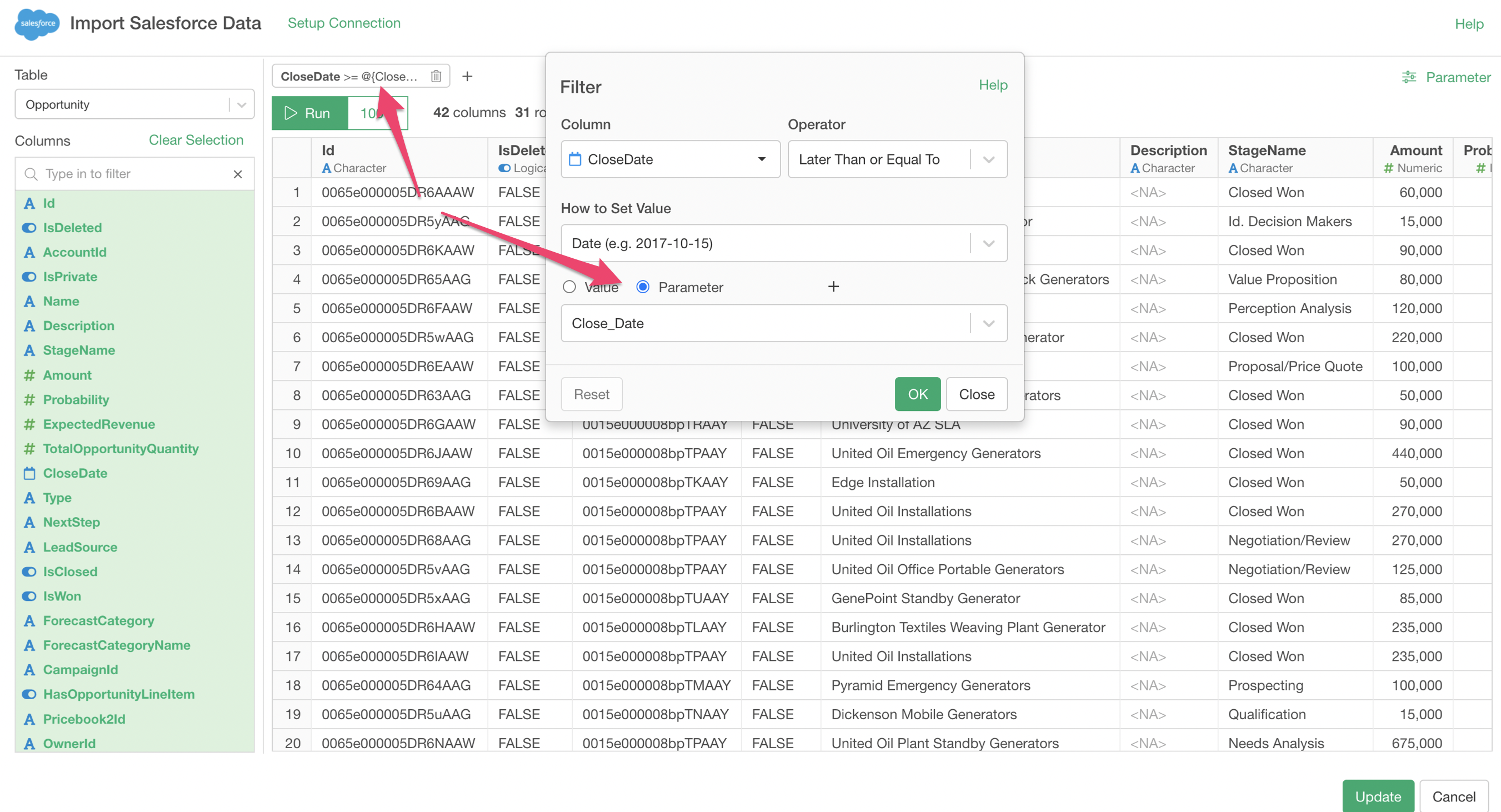
Task: Open Setup Connection link
Action: tap(344, 23)
